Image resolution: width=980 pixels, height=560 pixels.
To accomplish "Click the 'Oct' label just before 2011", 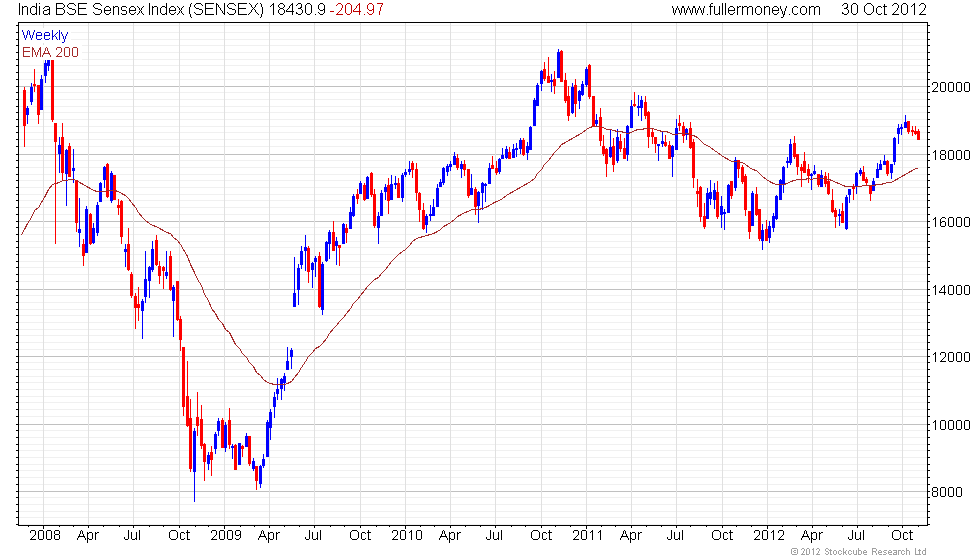I will pyautogui.click(x=541, y=536).
